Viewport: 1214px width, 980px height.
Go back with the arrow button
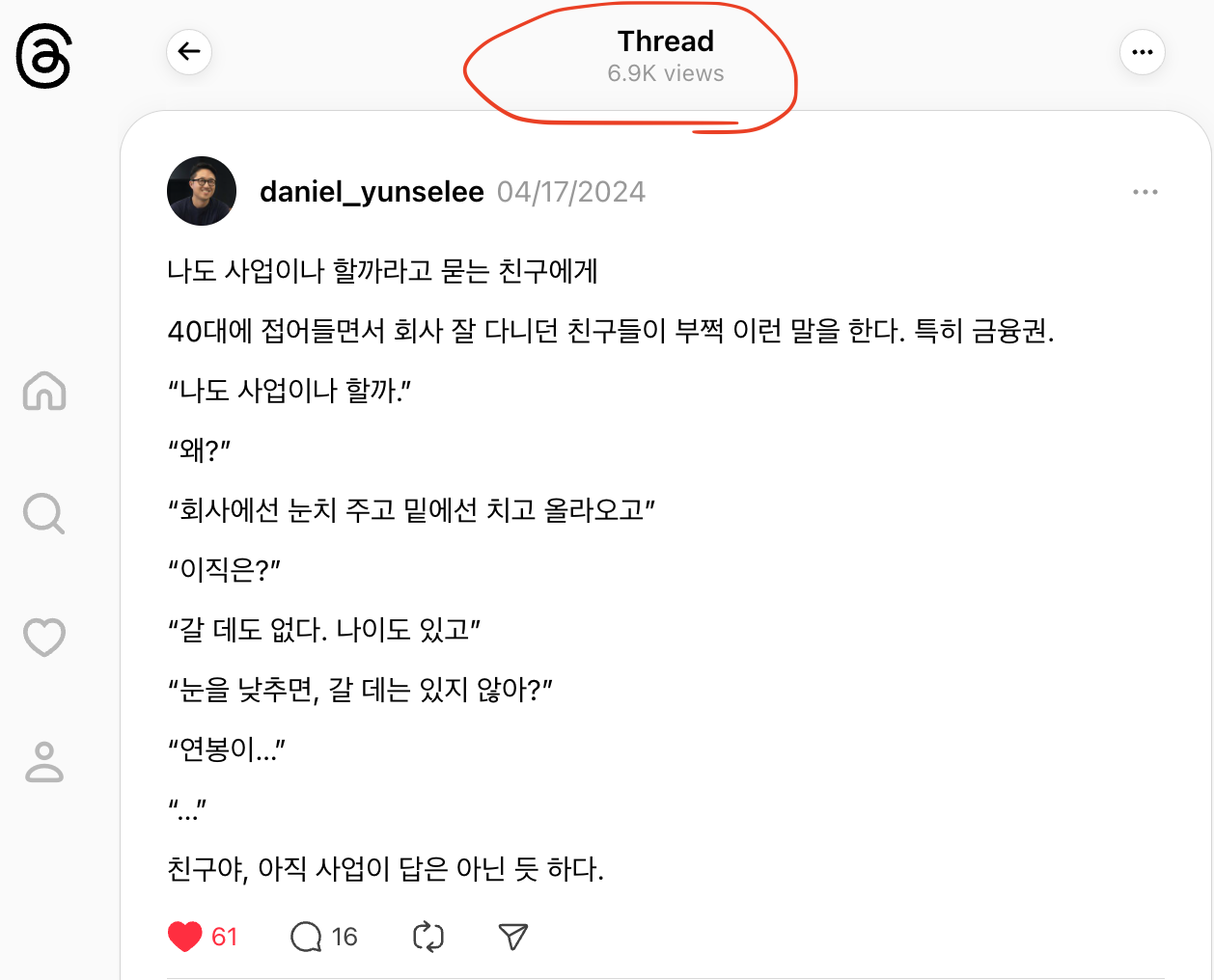pyautogui.click(x=189, y=52)
